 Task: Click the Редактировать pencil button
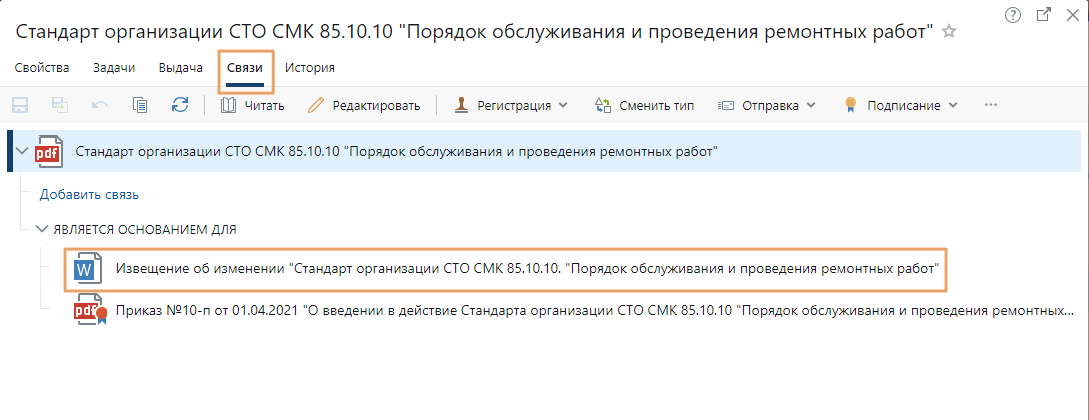click(x=365, y=106)
